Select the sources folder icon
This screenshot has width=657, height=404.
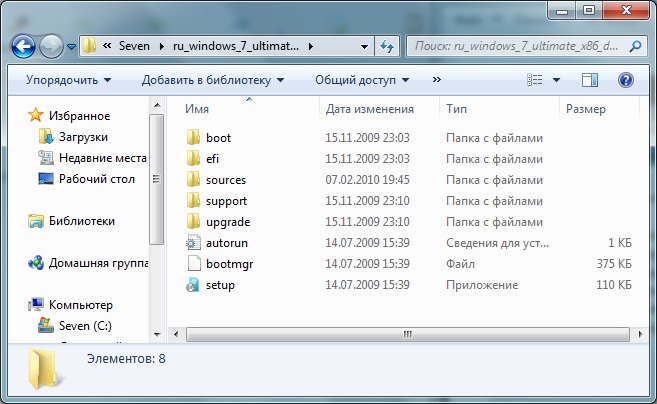tap(193, 179)
